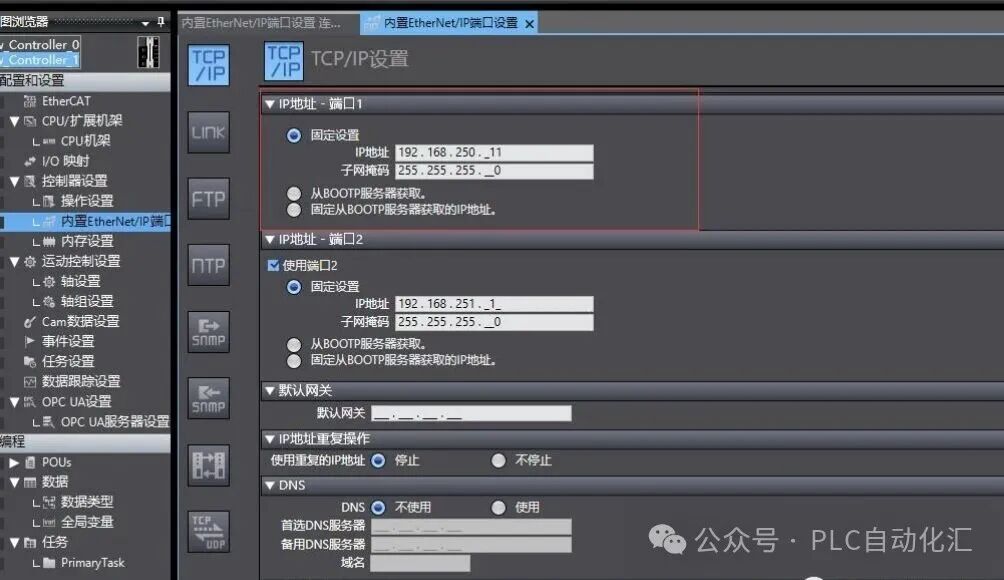
Task: Open OPC UA服务器设置 in the tree
Action: point(115,422)
